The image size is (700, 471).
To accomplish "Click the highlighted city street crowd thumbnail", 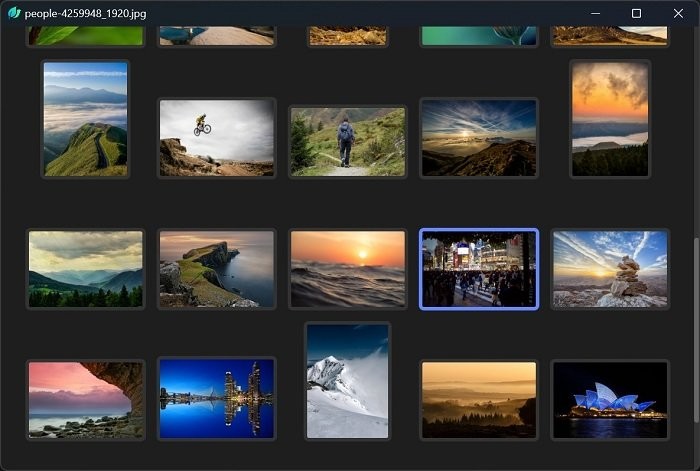I will [x=479, y=269].
